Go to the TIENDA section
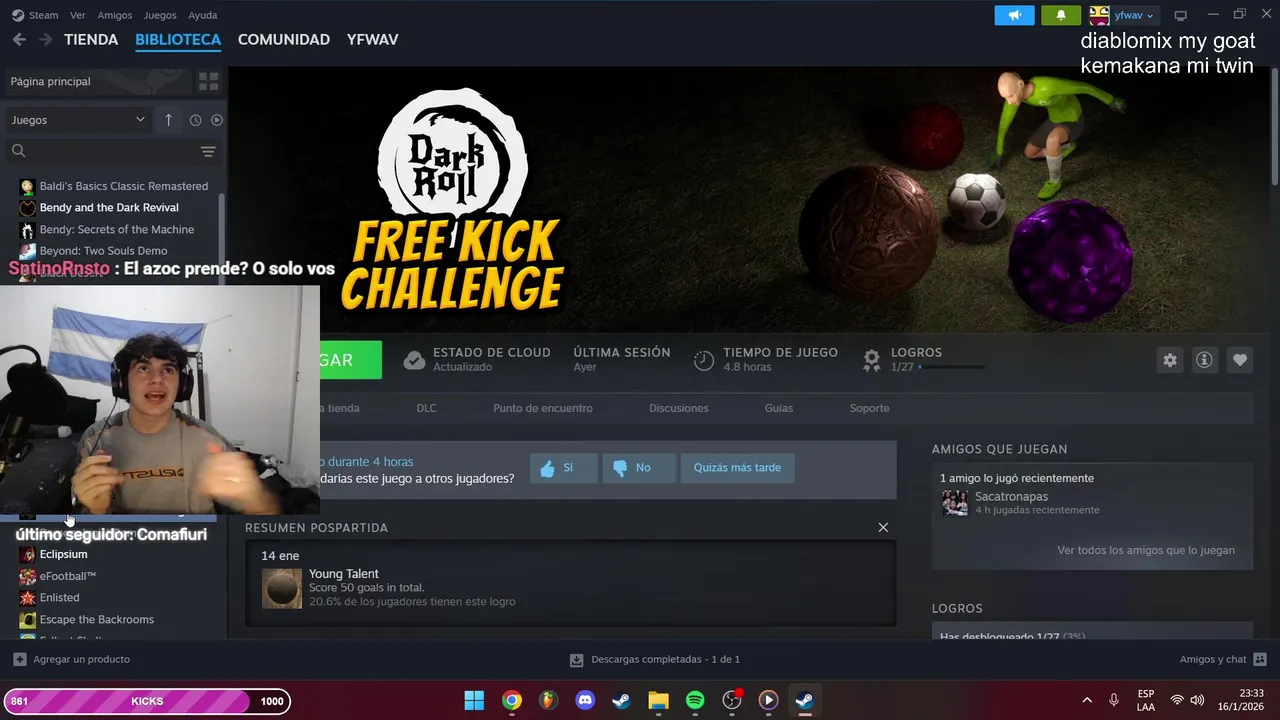The image size is (1280, 720). pyautogui.click(x=91, y=39)
